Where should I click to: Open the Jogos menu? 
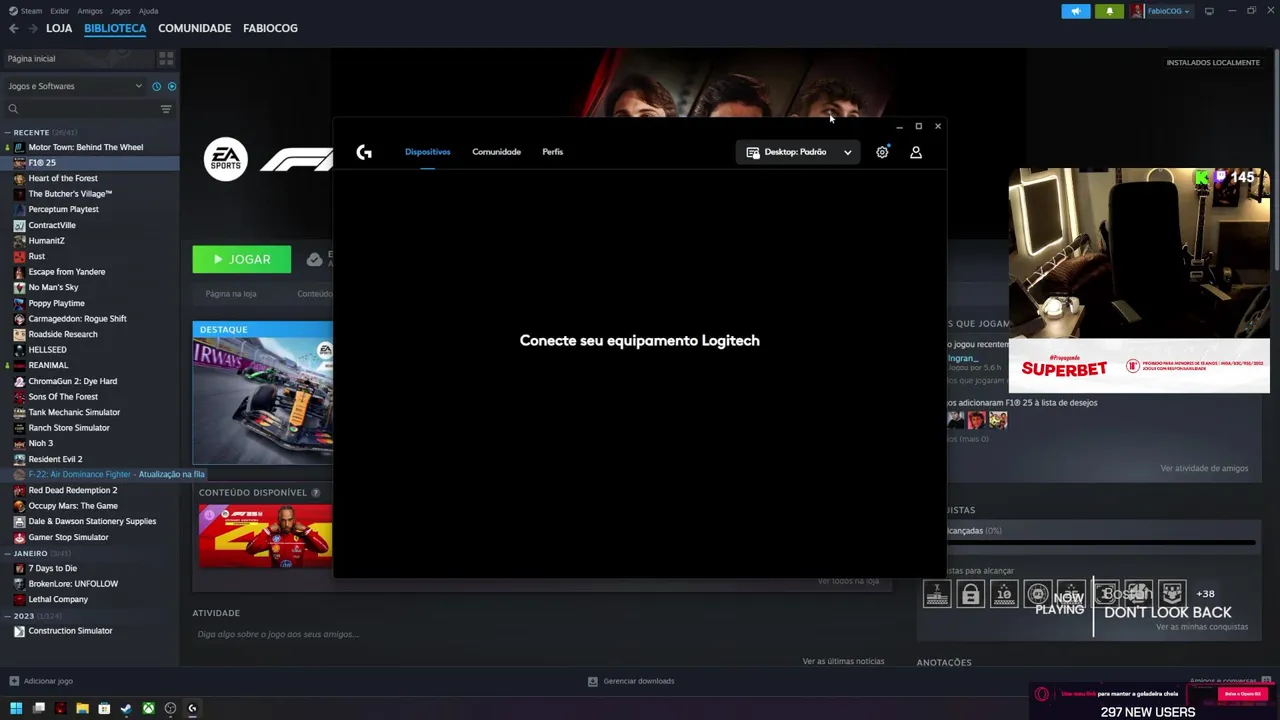(121, 11)
